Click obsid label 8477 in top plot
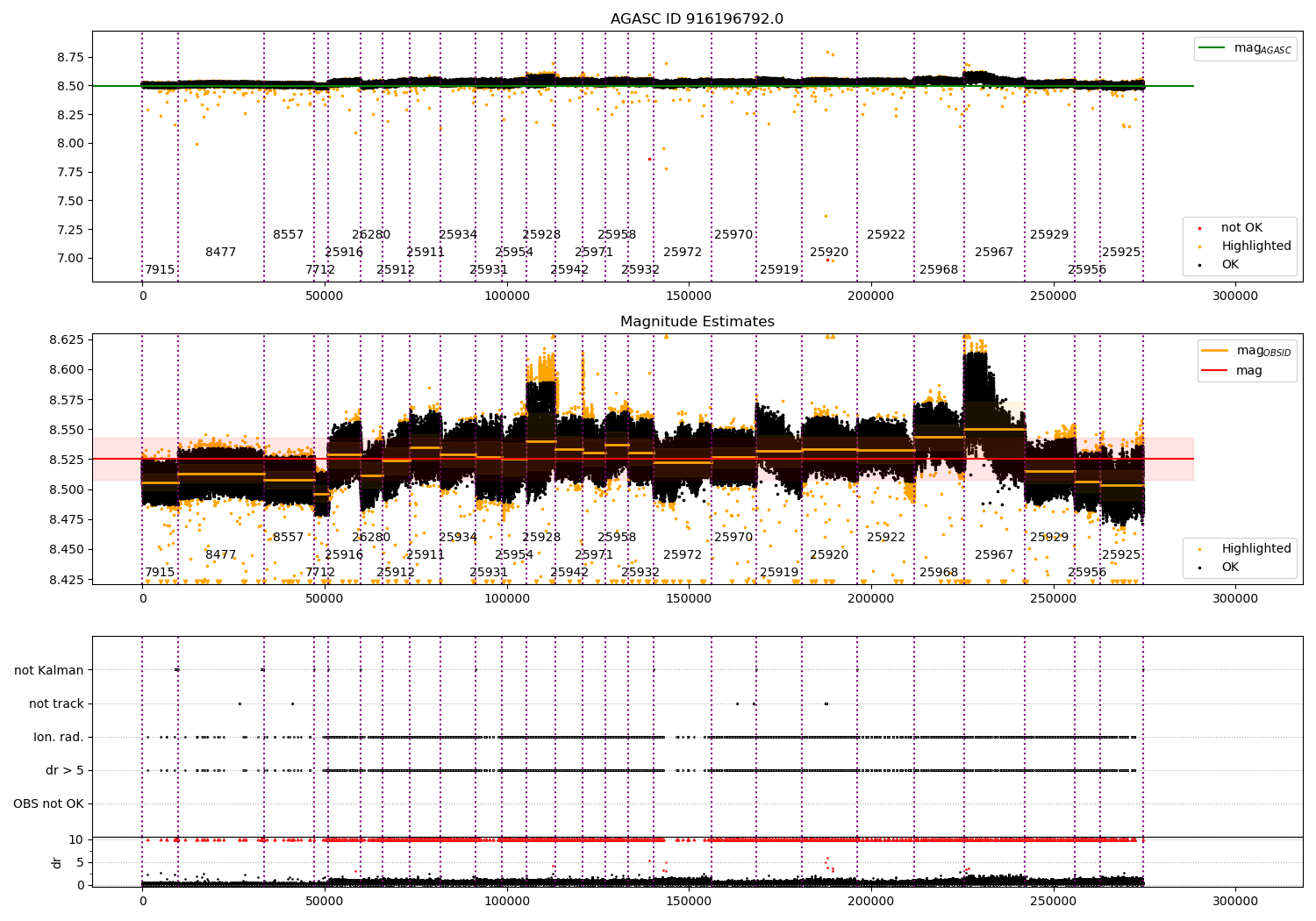Image resolution: width=1316 pixels, height=921 pixels. [x=221, y=252]
